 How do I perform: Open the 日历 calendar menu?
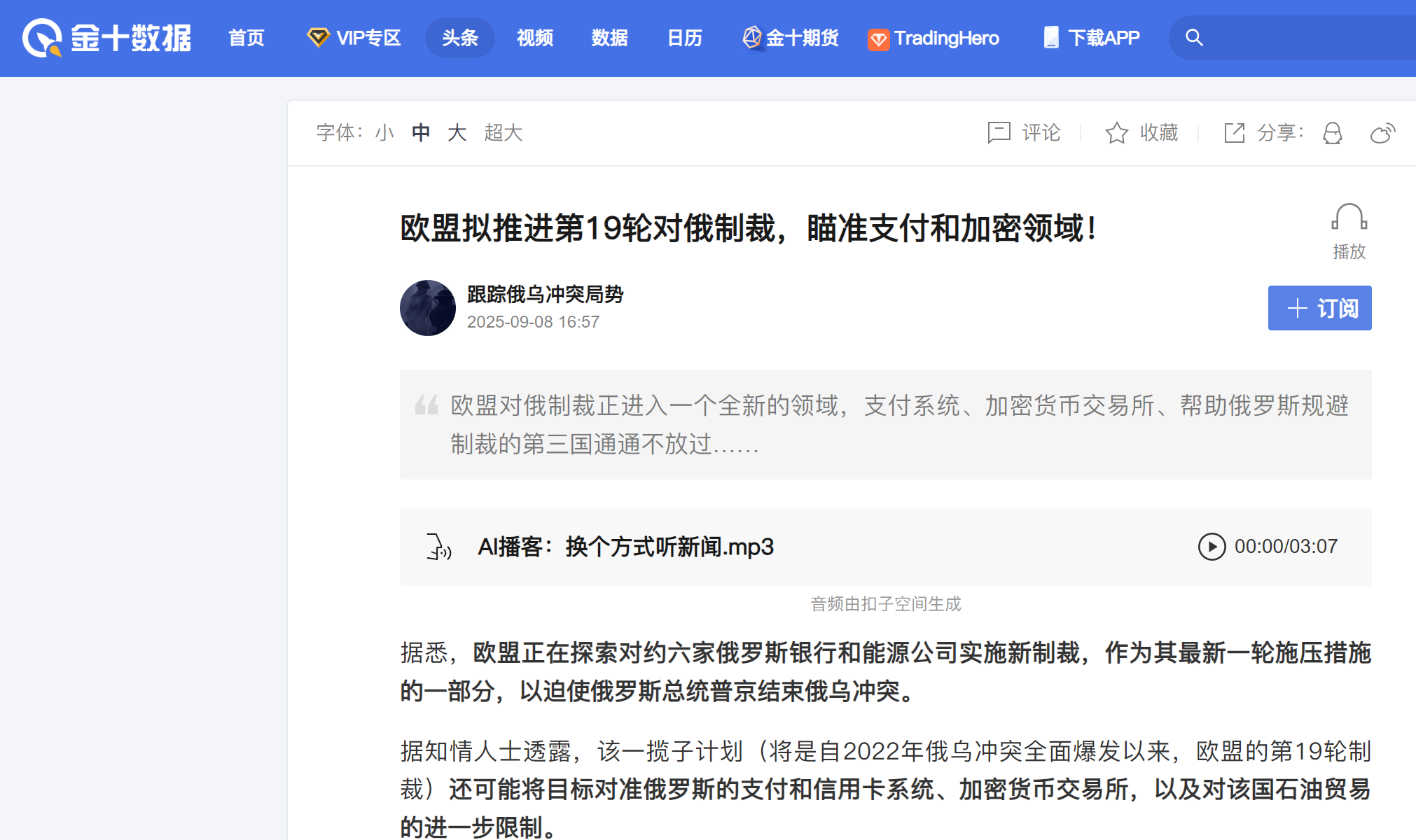[x=684, y=38]
